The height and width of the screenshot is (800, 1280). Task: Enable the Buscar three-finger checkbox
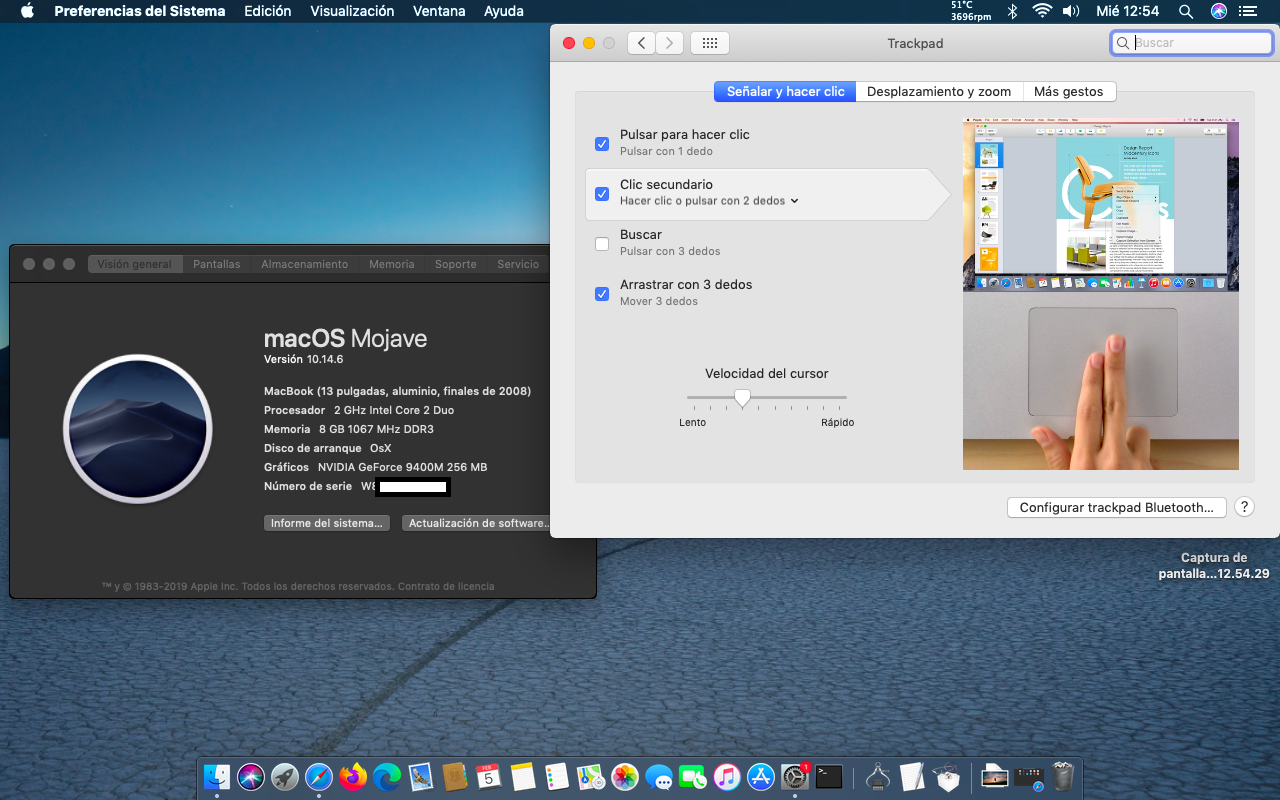coord(602,244)
